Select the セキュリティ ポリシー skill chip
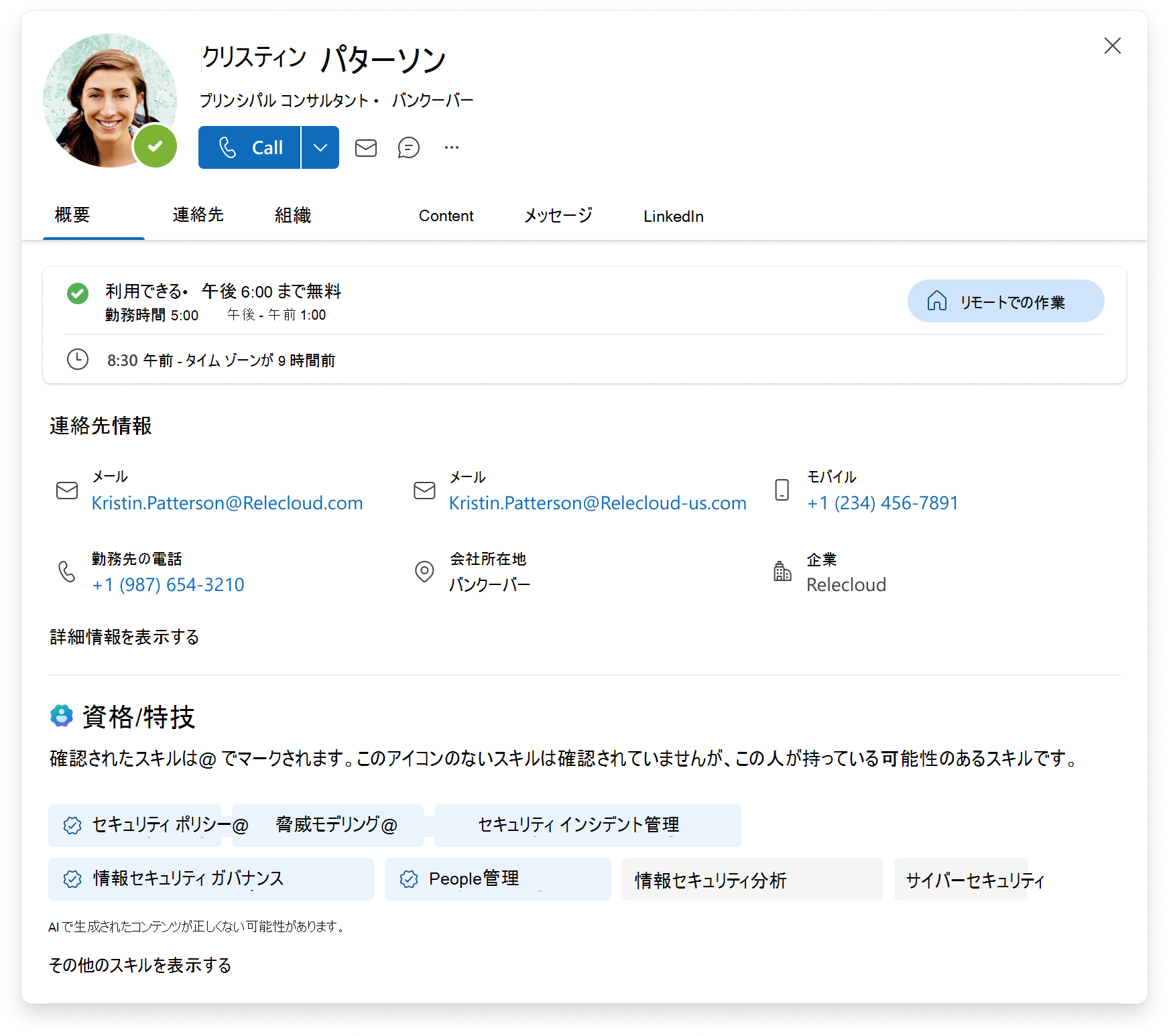 135,825
